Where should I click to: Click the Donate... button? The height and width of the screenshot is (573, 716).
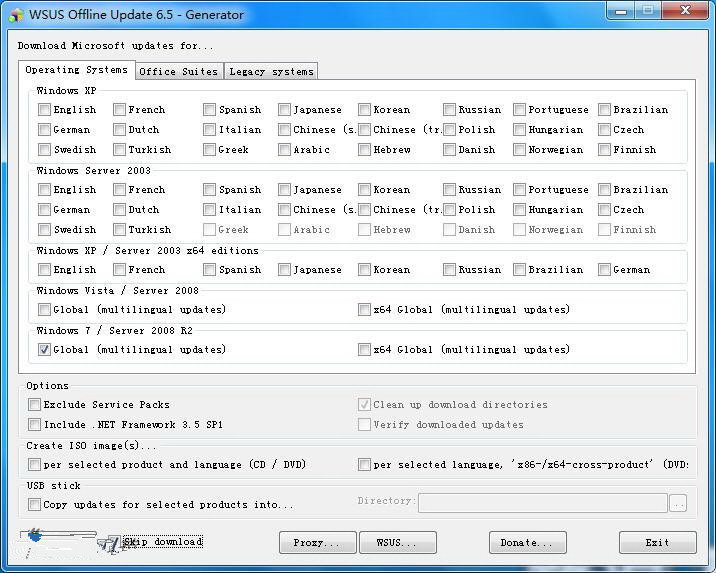coord(527,542)
